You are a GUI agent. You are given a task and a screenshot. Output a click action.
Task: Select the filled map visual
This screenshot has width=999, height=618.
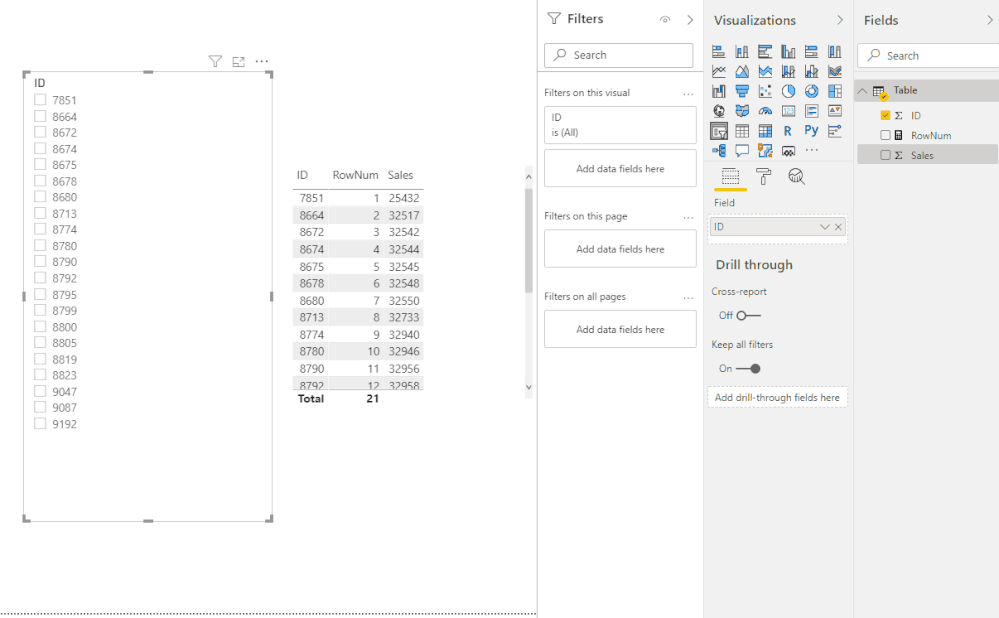point(742,111)
